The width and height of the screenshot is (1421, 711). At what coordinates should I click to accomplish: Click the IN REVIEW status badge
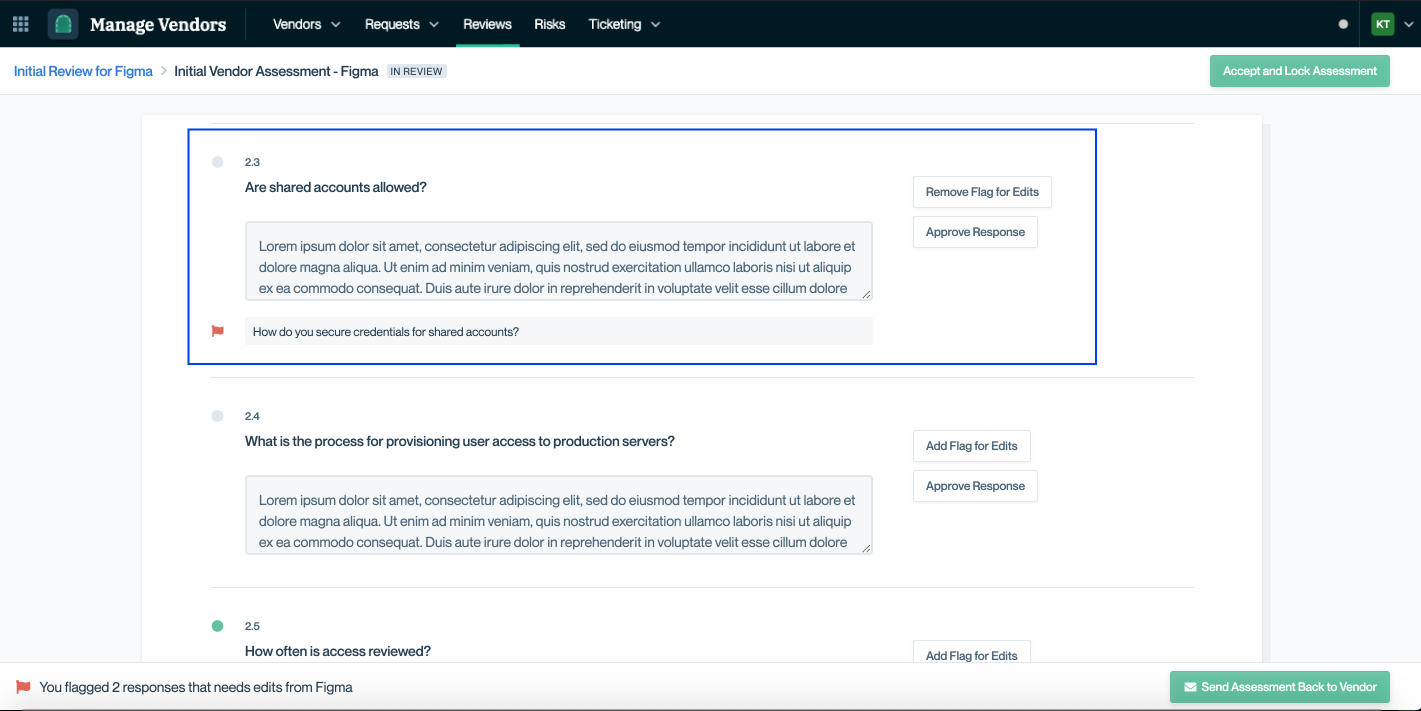pyautogui.click(x=417, y=71)
